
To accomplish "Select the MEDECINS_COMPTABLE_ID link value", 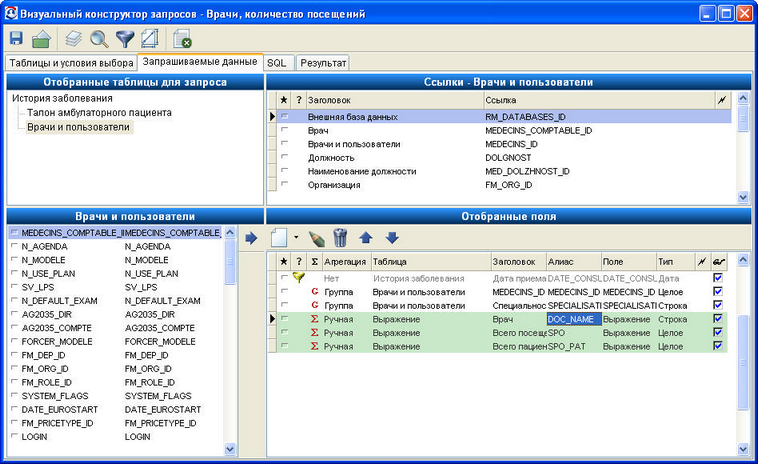I will (x=539, y=130).
